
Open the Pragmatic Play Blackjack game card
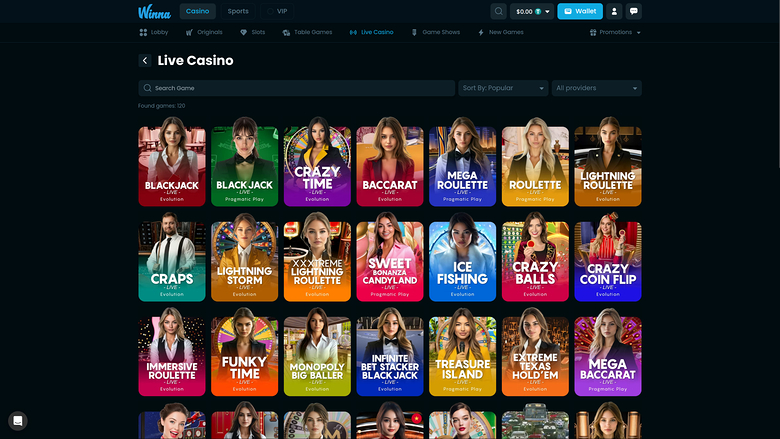244,162
